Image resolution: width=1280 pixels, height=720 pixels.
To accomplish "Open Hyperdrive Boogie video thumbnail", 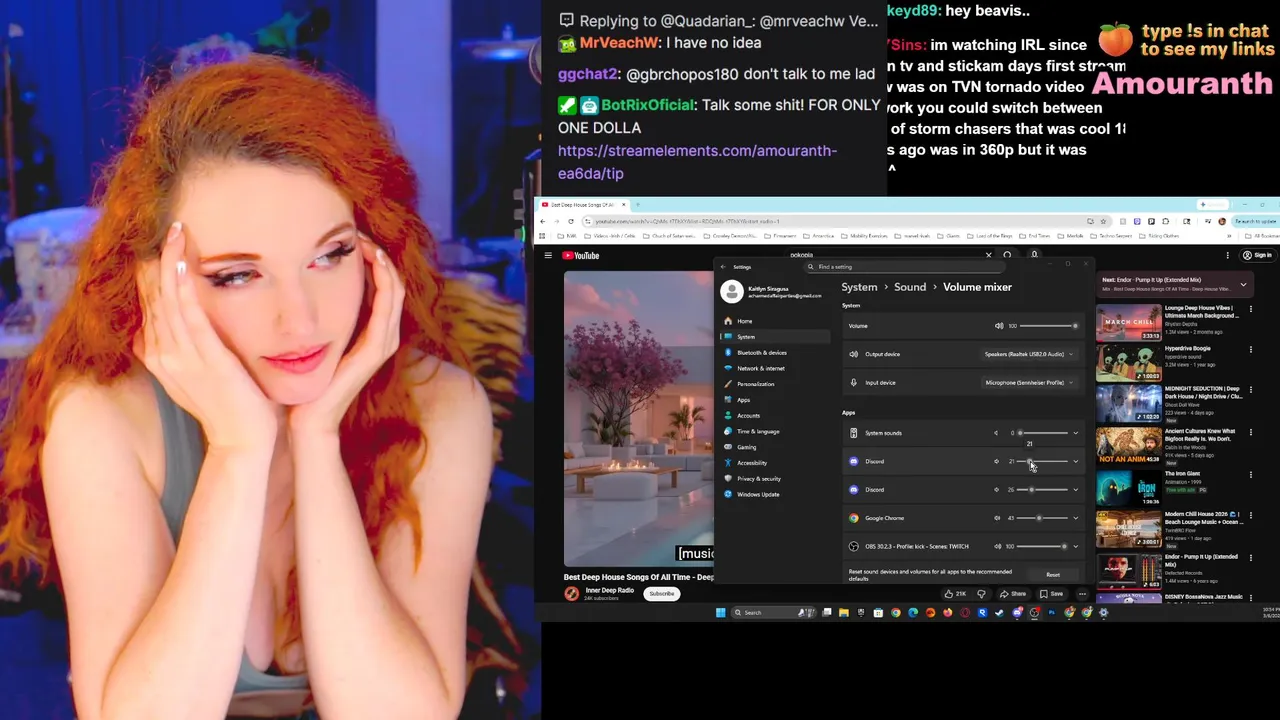I will pyautogui.click(x=1129, y=363).
